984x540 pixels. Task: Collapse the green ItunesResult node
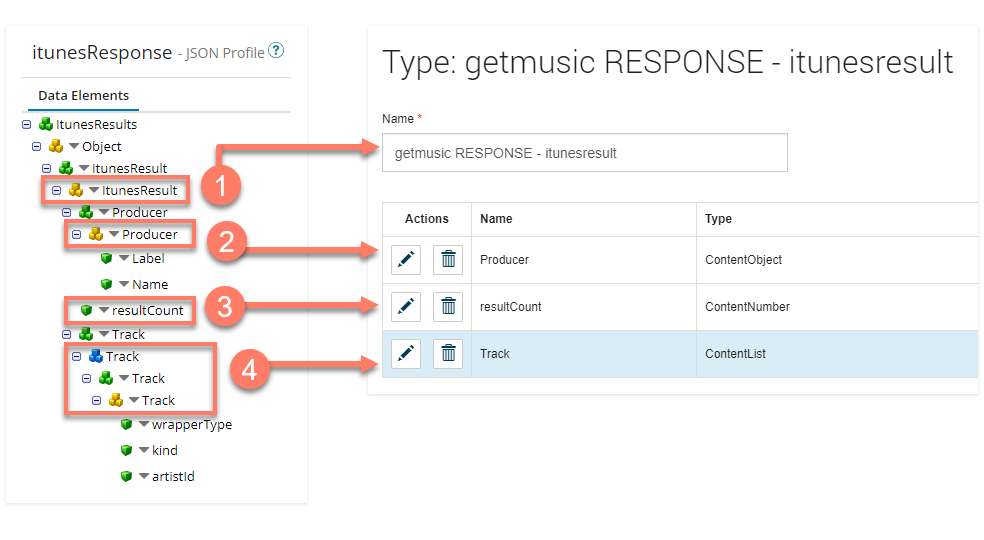coord(46,168)
